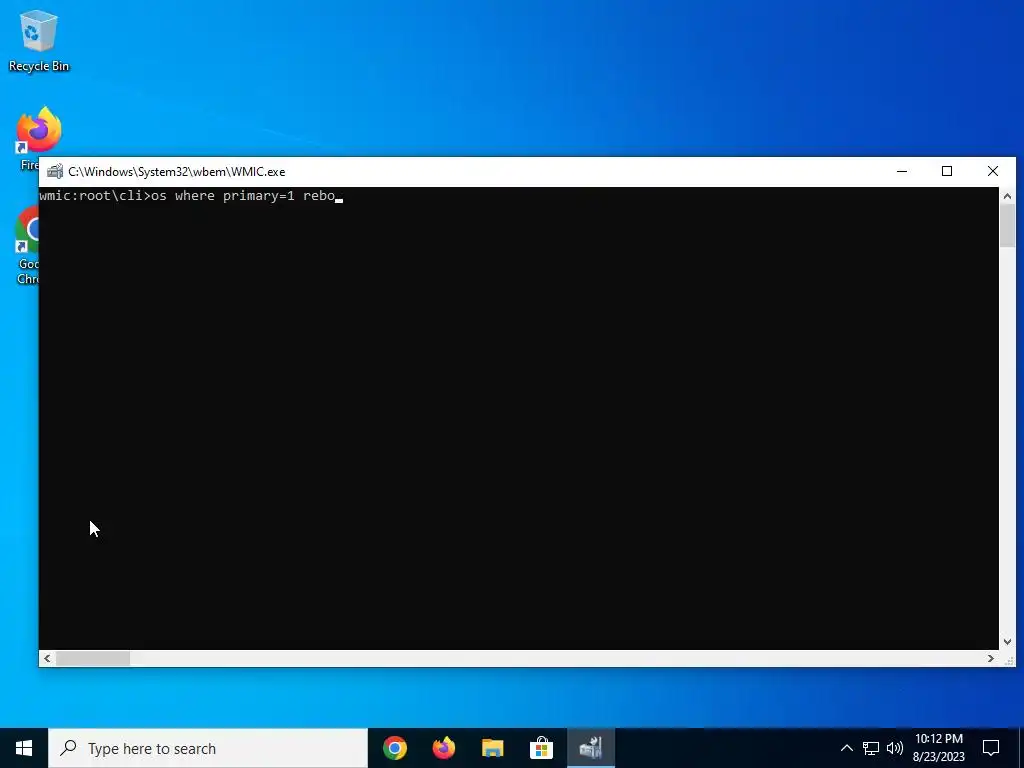This screenshot has height=768, width=1024.
Task: Click the WMIC window title bar icon
Action: [55, 172]
